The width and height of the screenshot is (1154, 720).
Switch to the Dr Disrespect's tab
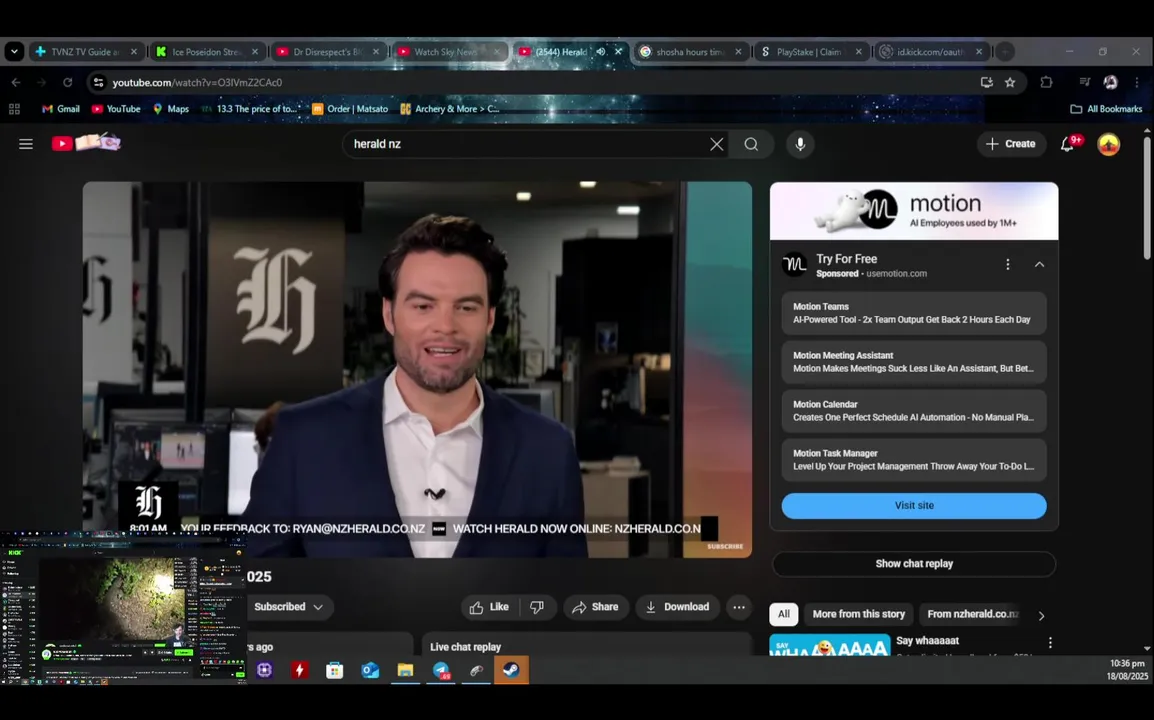[328, 52]
